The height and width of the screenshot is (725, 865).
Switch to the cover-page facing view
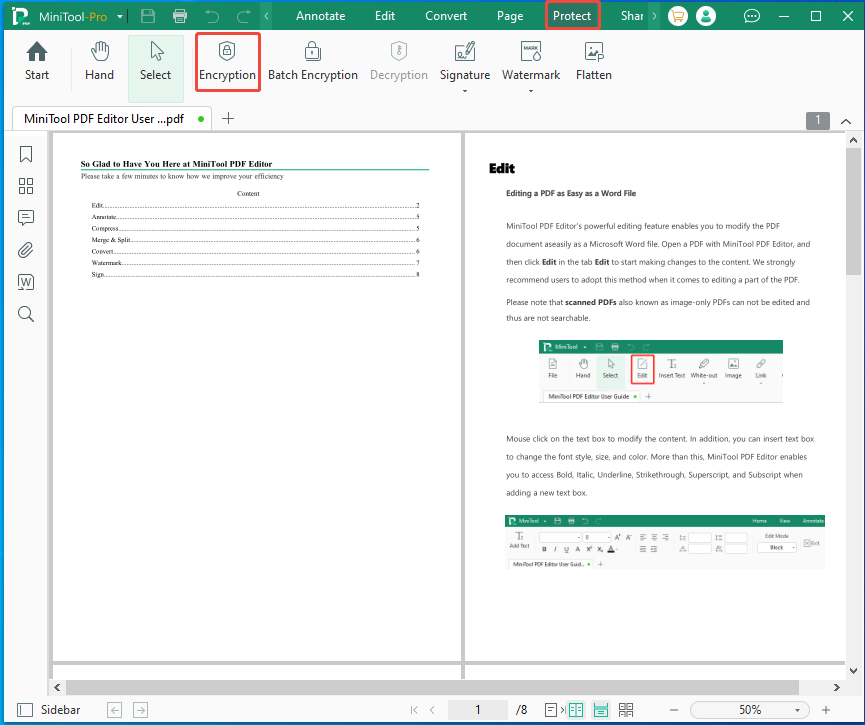point(626,710)
